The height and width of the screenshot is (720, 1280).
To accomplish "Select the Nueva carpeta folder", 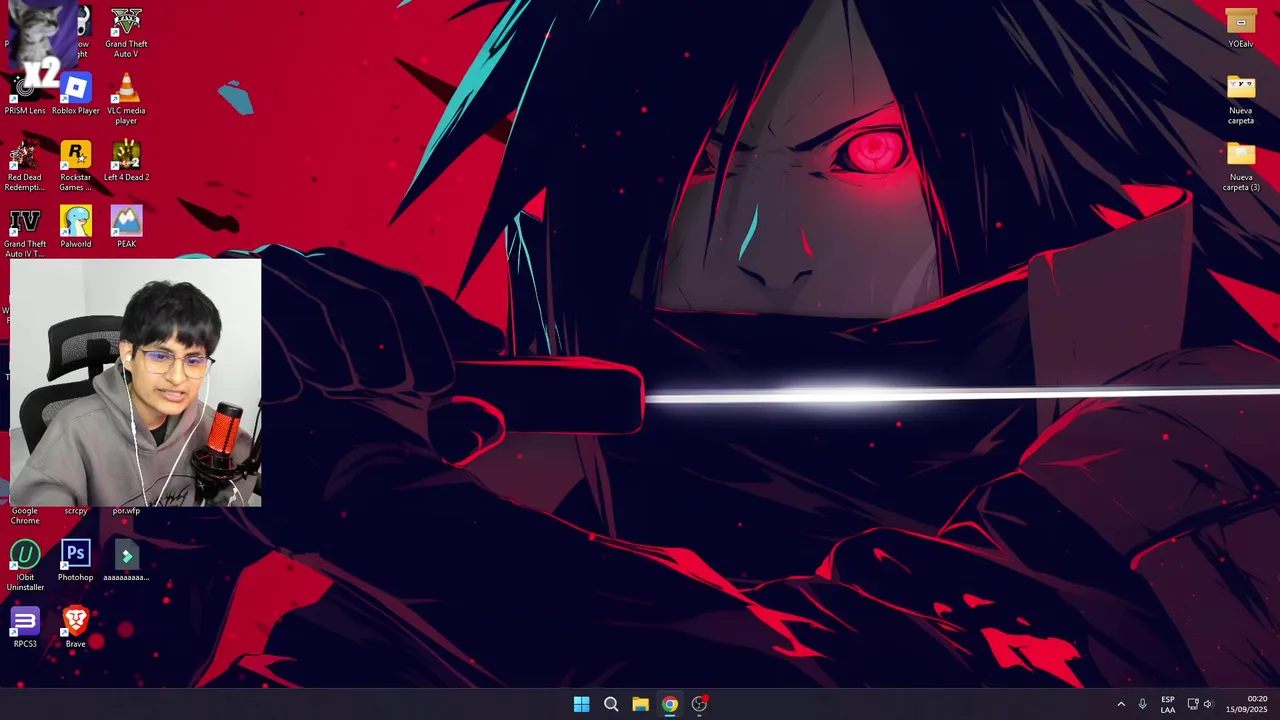I will pyautogui.click(x=1241, y=99).
